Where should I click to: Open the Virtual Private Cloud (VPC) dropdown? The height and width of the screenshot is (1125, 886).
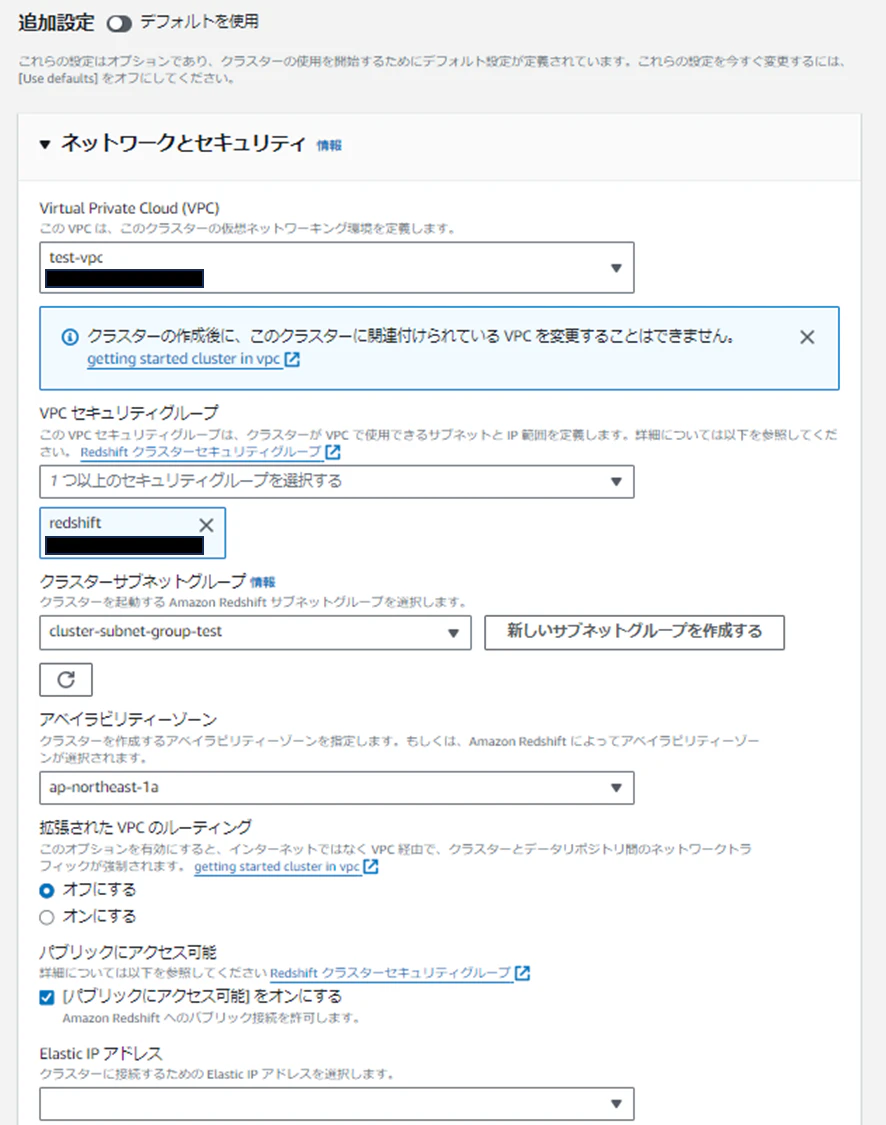[x=336, y=268]
